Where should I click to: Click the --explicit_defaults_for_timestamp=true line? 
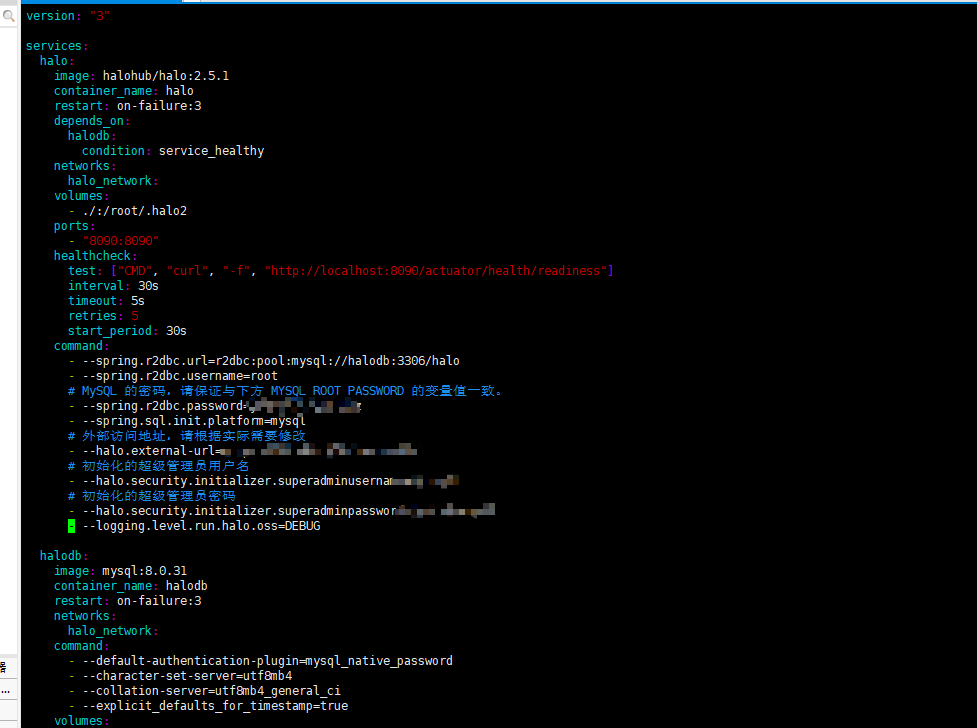pyautogui.click(x=208, y=706)
